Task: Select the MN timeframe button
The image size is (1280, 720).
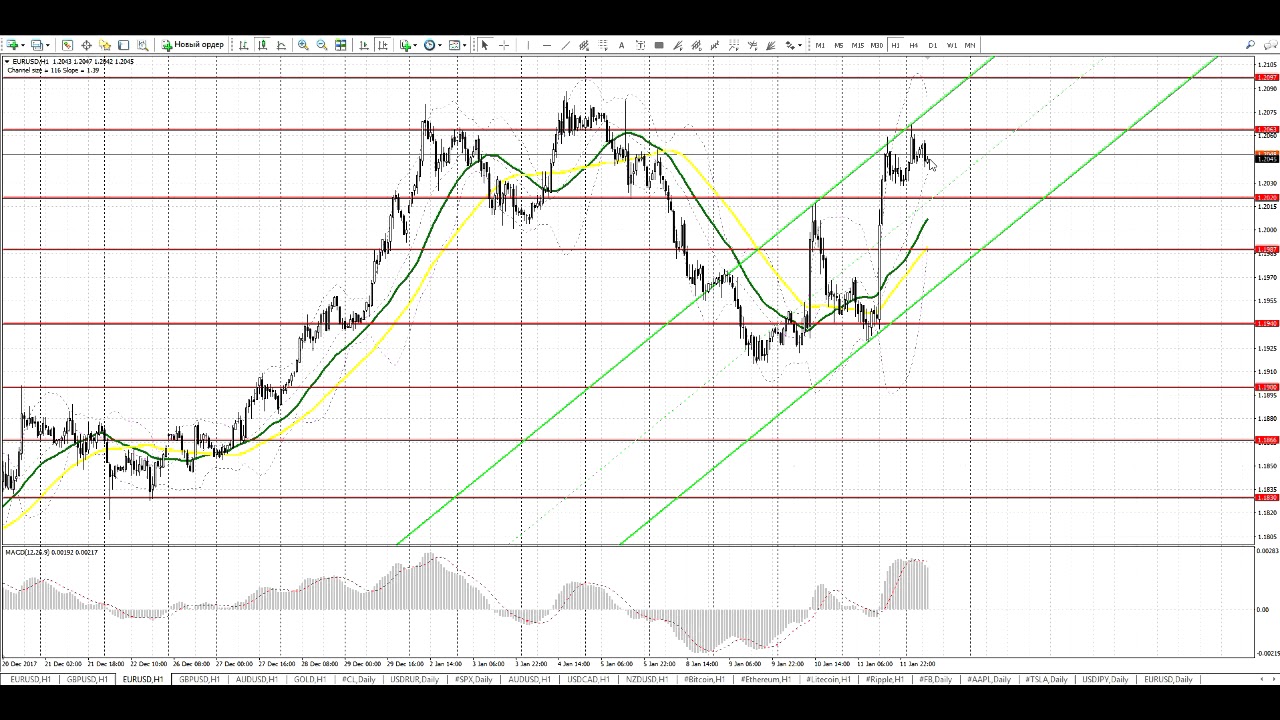Action: [x=970, y=45]
